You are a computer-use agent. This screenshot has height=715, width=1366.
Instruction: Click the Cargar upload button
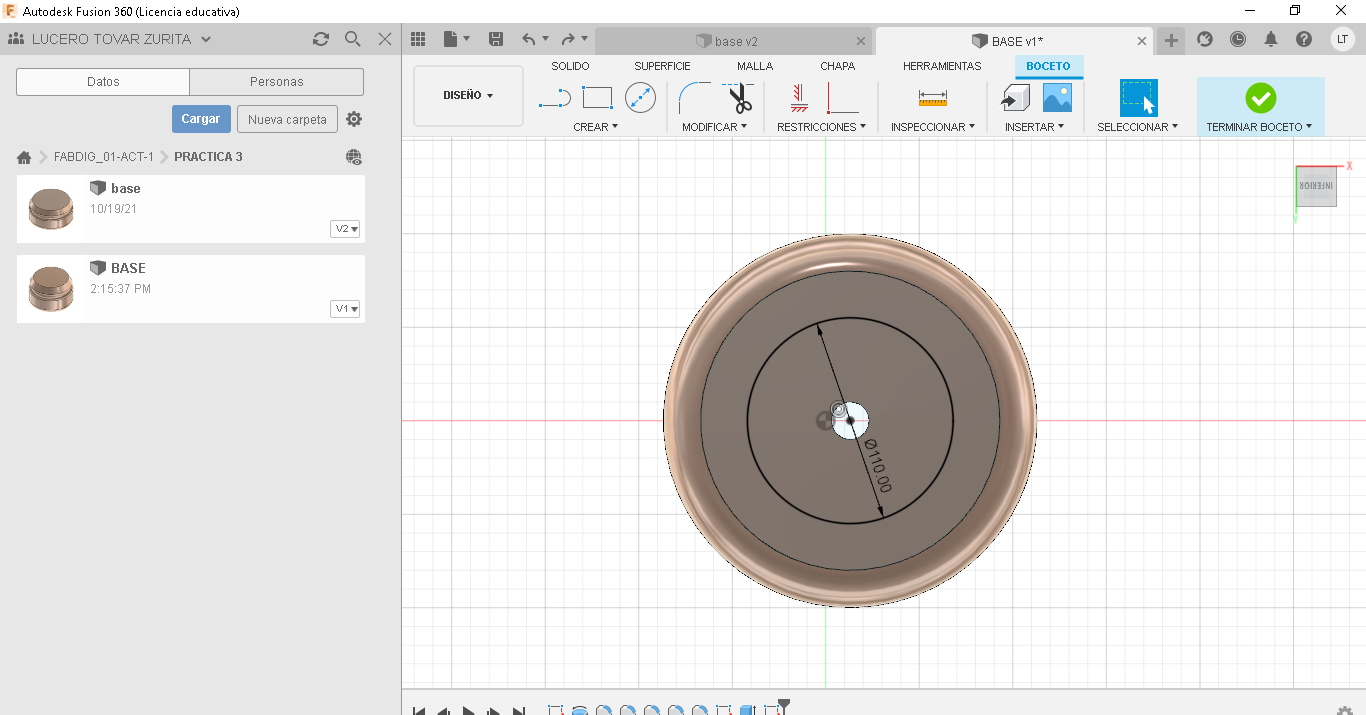point(201,119)
